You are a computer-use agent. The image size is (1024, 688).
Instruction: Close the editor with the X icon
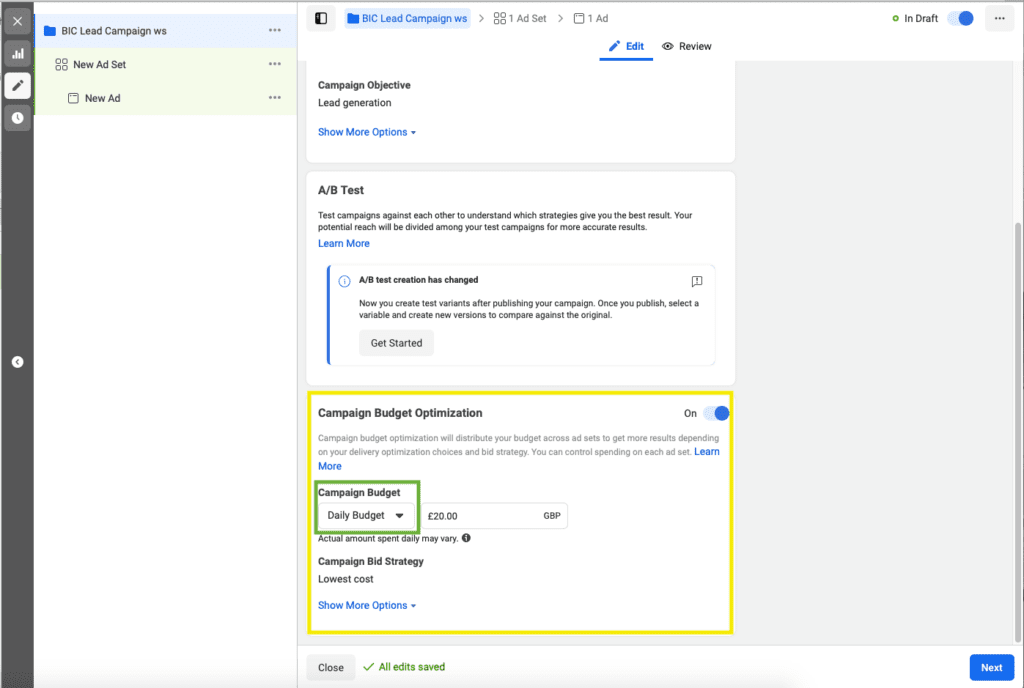17,20
